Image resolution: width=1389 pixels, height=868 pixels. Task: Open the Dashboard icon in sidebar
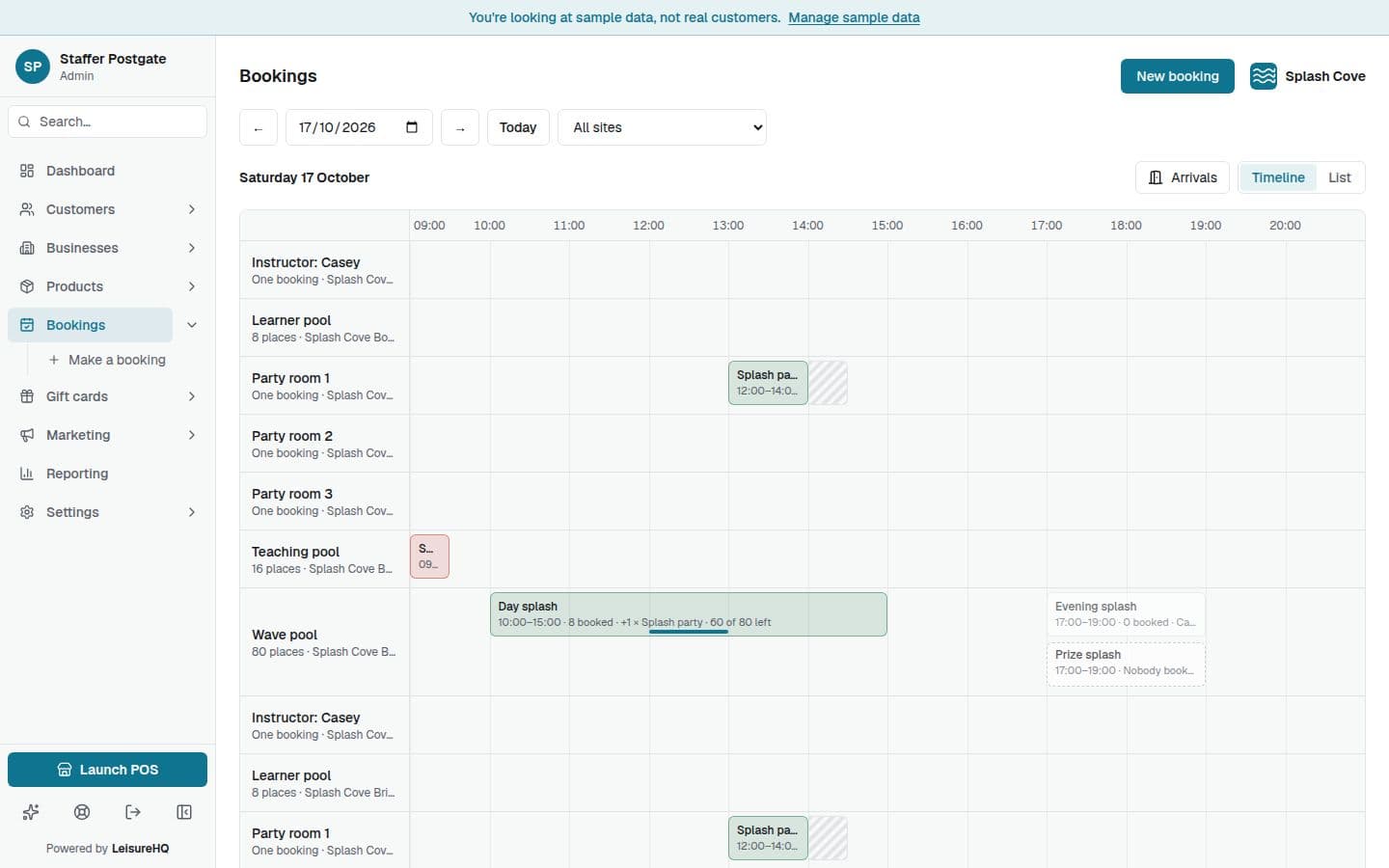pos(27,171)
